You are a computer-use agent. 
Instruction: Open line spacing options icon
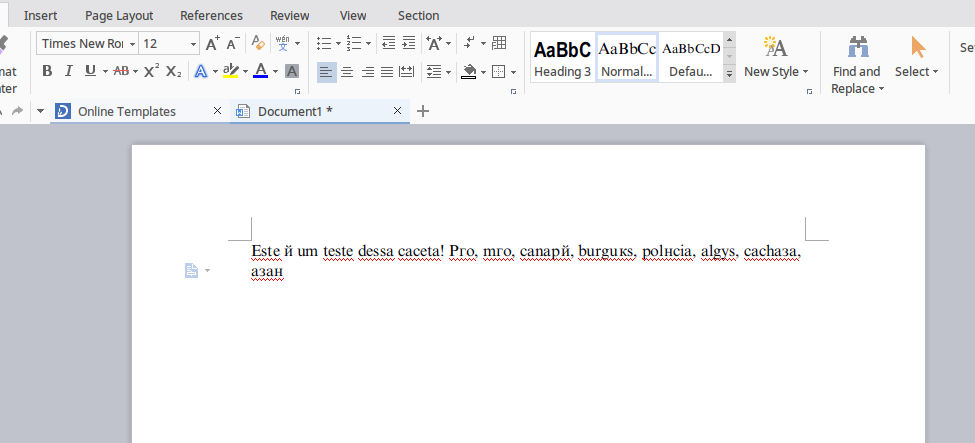pyautogui.click(x=434, y=72)
